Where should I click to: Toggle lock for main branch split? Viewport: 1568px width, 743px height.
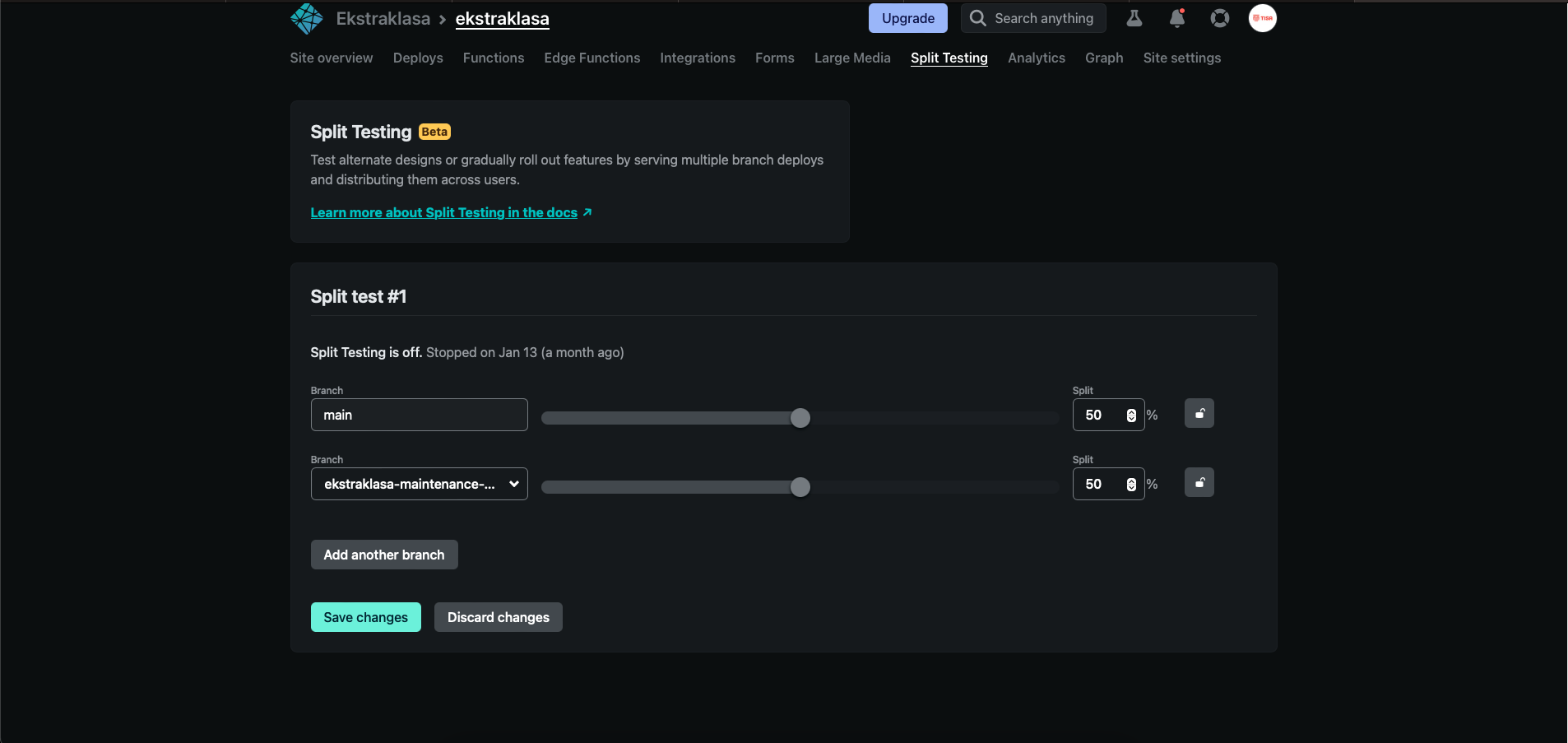1199,413
